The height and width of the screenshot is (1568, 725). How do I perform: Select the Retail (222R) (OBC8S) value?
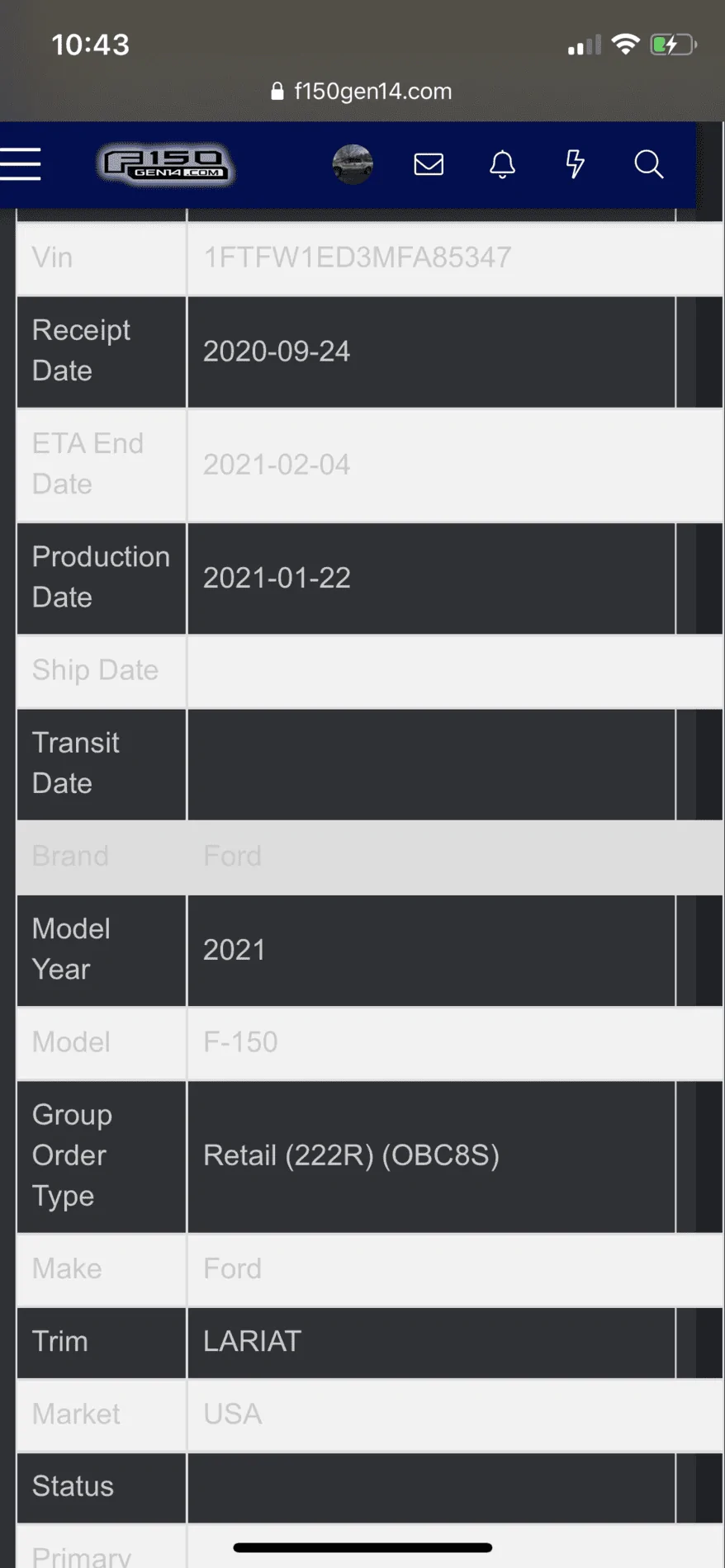351,1155
